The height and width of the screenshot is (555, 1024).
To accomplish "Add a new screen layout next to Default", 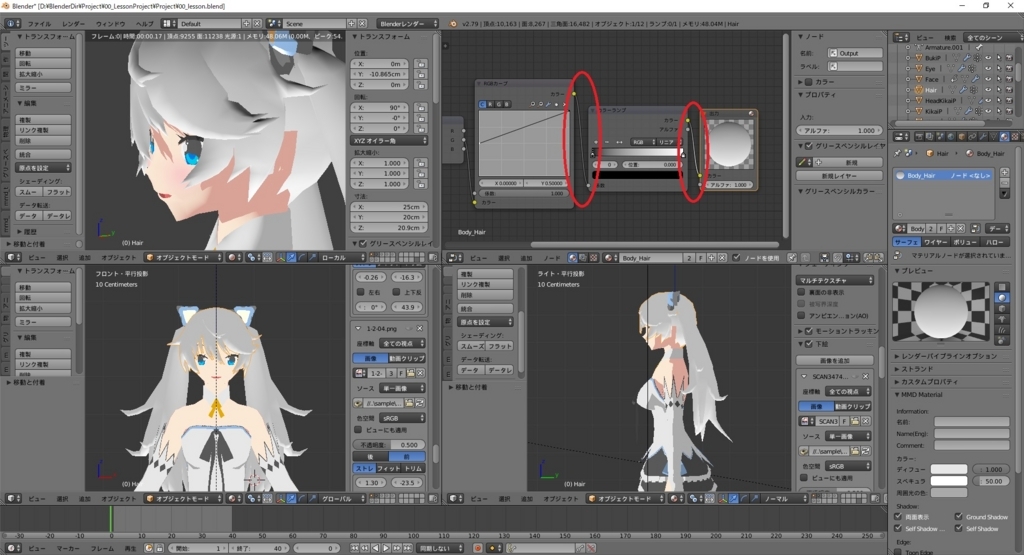I will 247,24.
